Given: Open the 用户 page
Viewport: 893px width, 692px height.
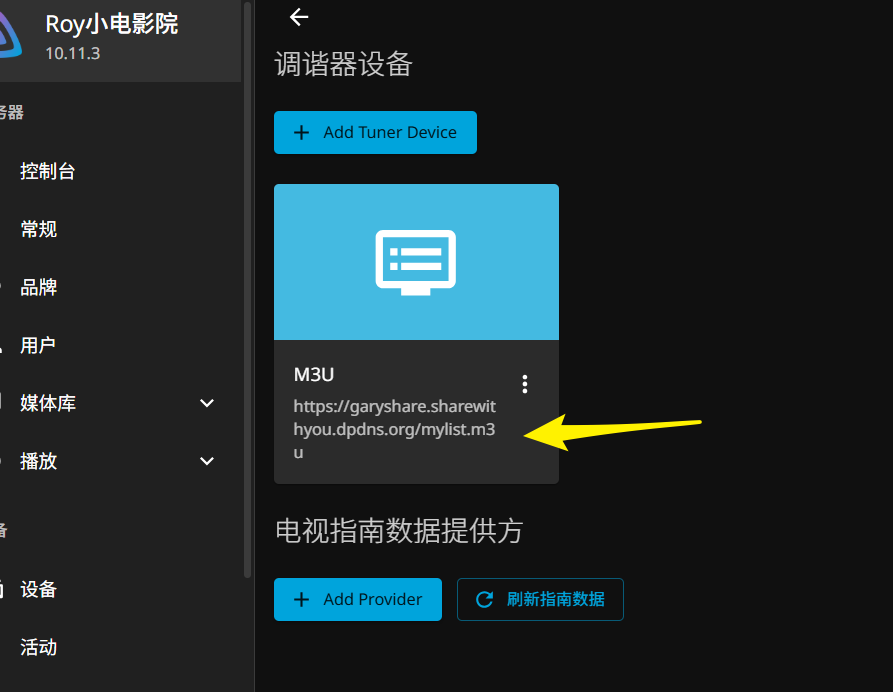Looking at the screenshot, I should coord(39,345).
